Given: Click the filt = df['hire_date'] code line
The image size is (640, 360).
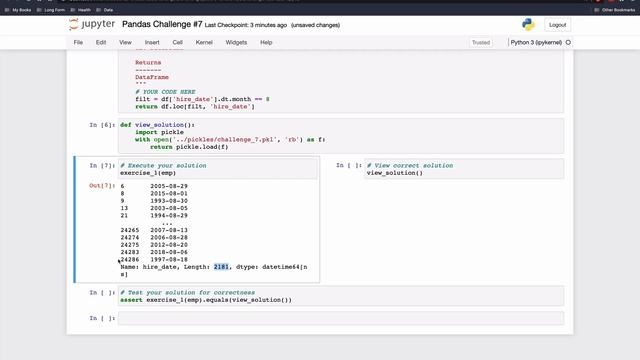Looking at the screenshot, I should coord(202,99).
